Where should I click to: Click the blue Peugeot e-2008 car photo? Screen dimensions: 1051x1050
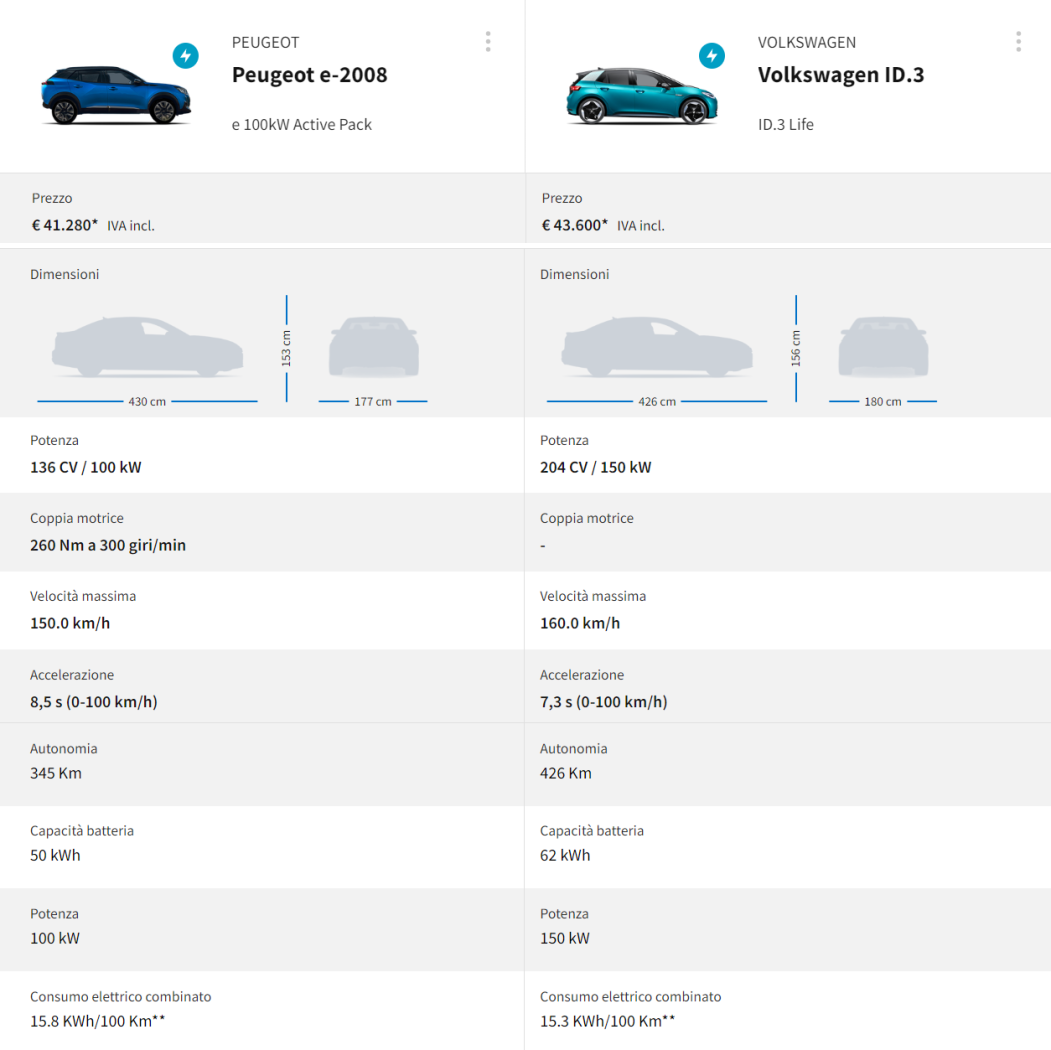115,95
